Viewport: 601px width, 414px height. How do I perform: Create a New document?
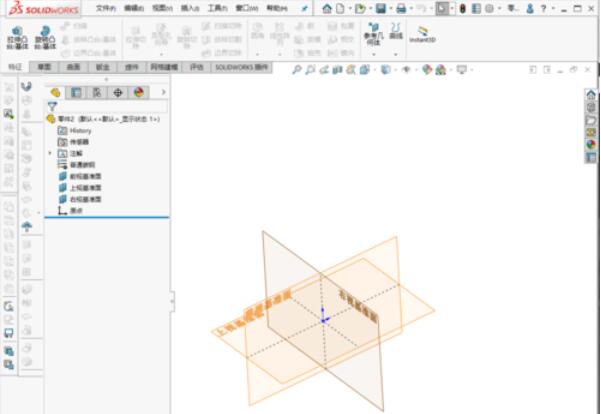pyautogui.click(x=340, y=8)
